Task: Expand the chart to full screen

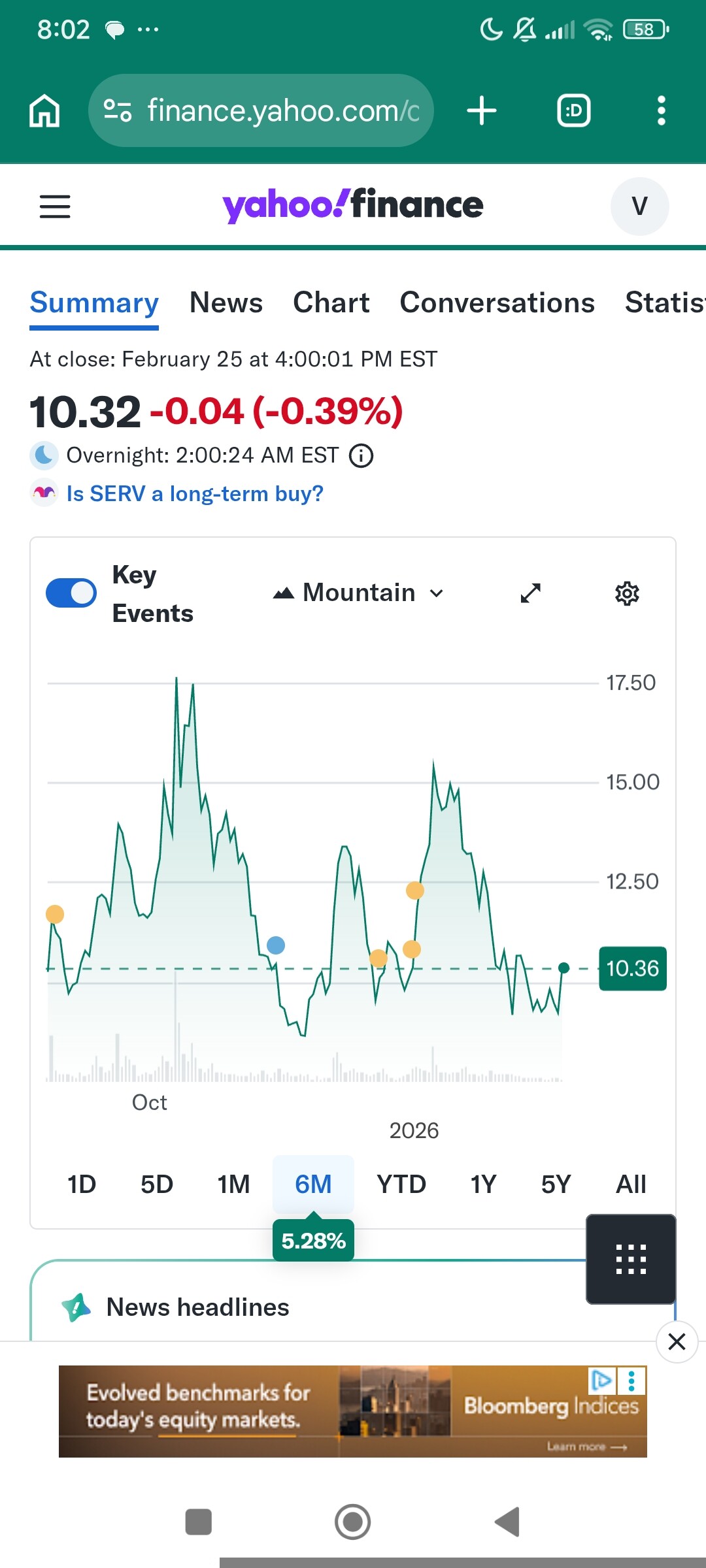Action: click(x=530, y=593)
